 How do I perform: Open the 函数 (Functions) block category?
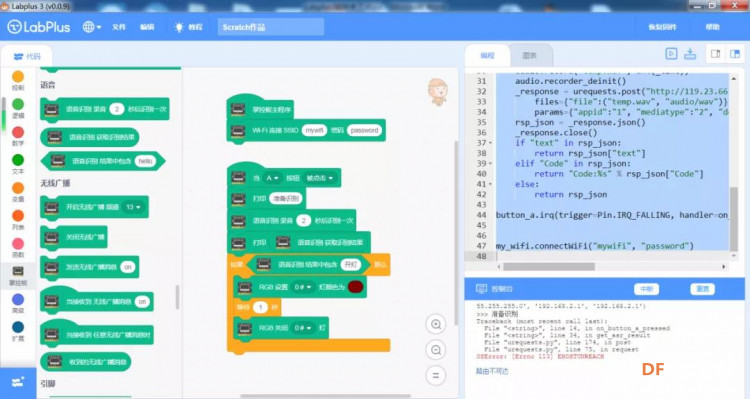[18, 247]
